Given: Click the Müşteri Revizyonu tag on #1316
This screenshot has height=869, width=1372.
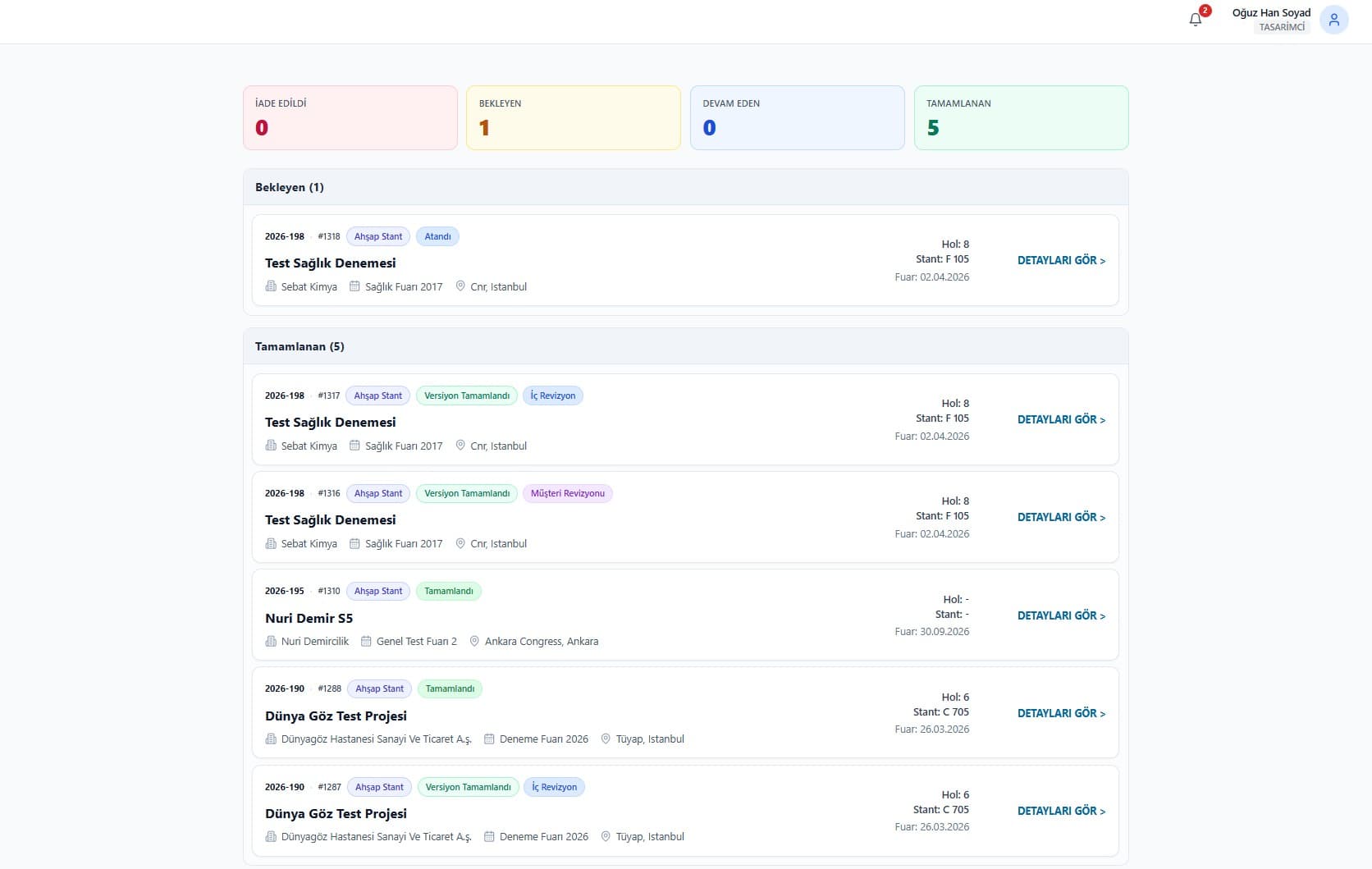Looking at the screenshot, I should pos(567,493).
